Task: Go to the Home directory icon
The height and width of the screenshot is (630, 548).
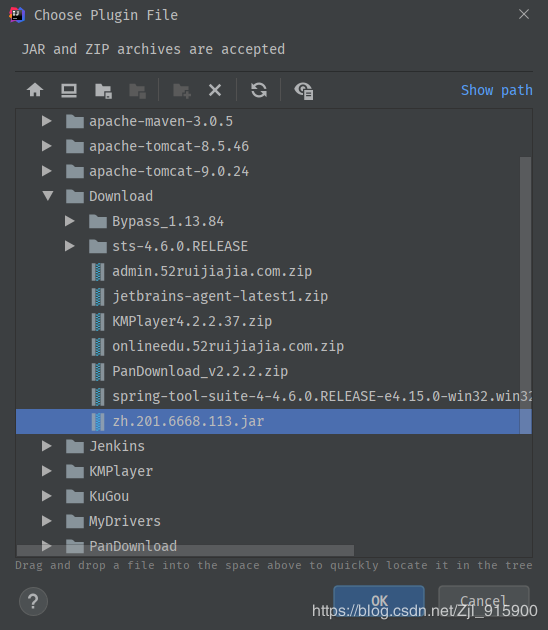Action: 35,90
